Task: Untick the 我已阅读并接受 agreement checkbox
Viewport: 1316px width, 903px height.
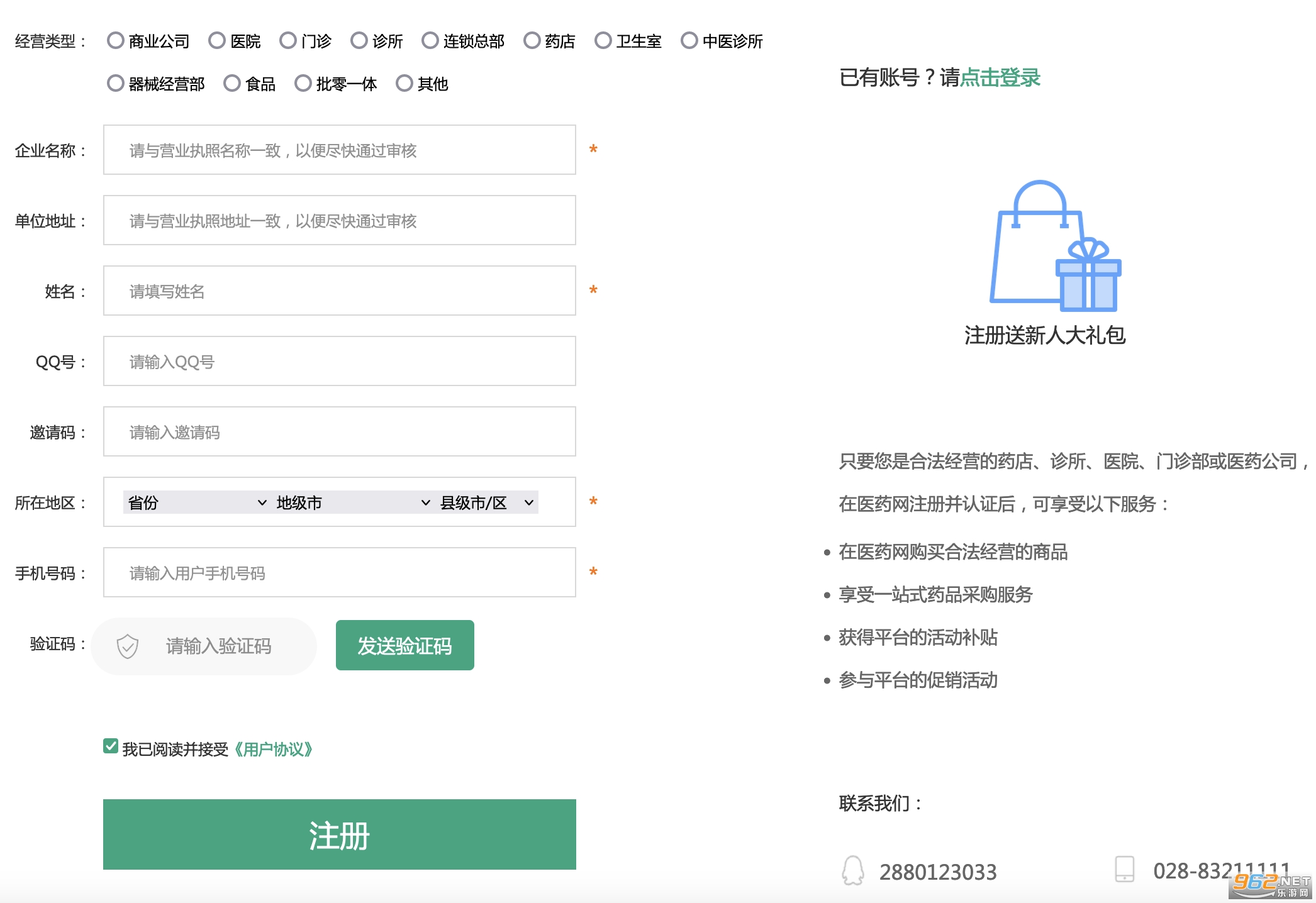Action: tap(111, 746)
